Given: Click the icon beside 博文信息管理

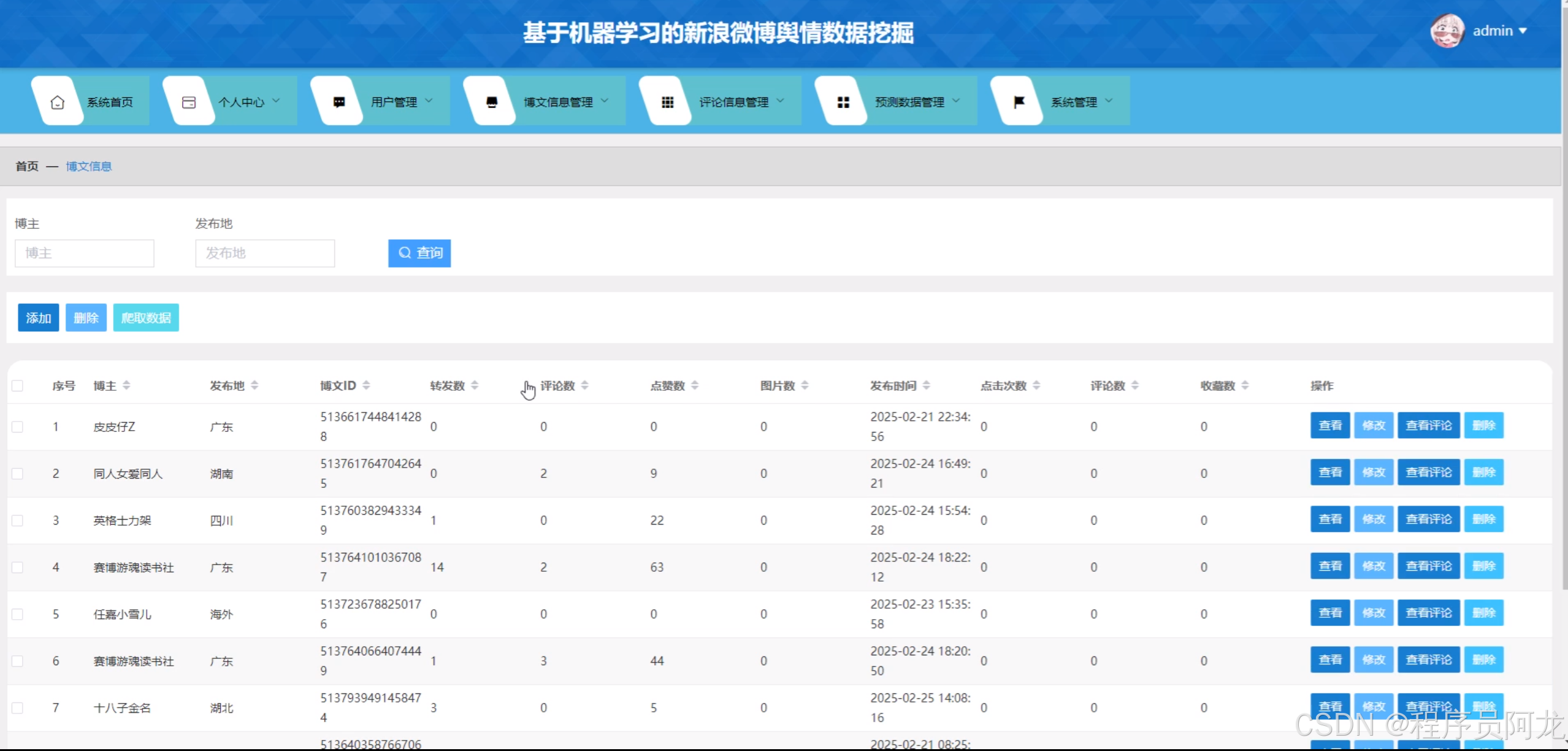Looking at the screenshot, I should pos(491,102).
